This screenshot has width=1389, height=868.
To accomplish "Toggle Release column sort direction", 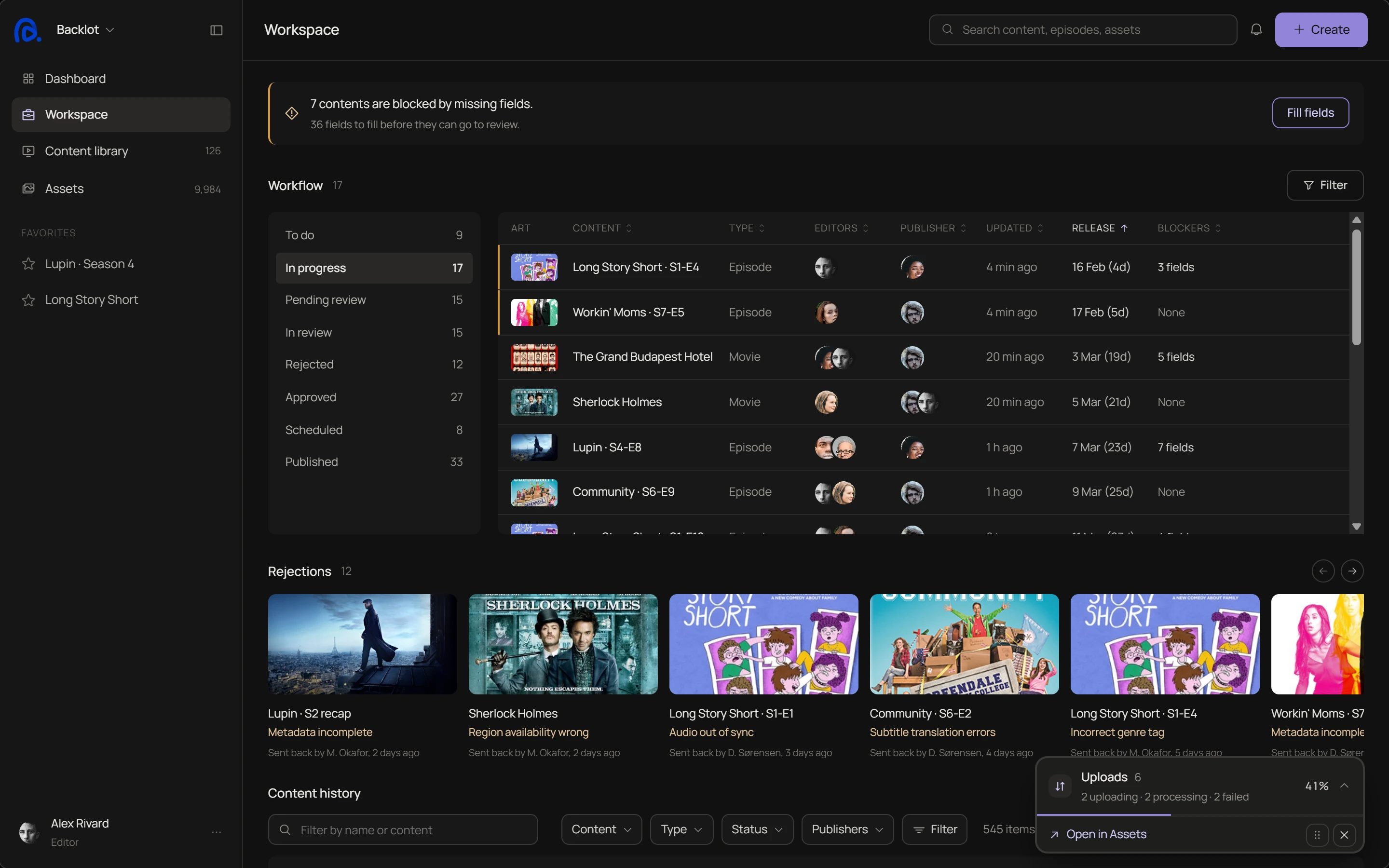I will click(x=1100, y=228).
